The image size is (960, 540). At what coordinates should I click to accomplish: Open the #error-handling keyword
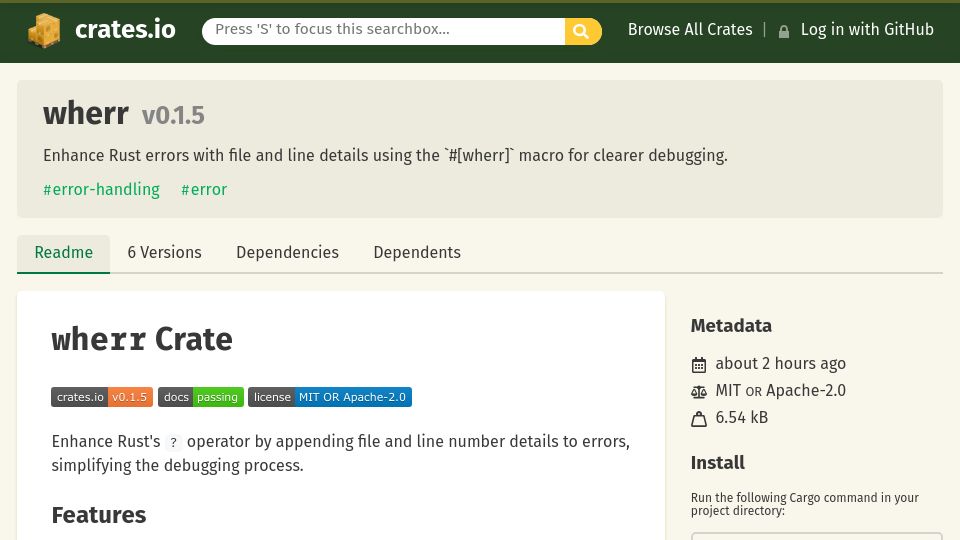101,190
